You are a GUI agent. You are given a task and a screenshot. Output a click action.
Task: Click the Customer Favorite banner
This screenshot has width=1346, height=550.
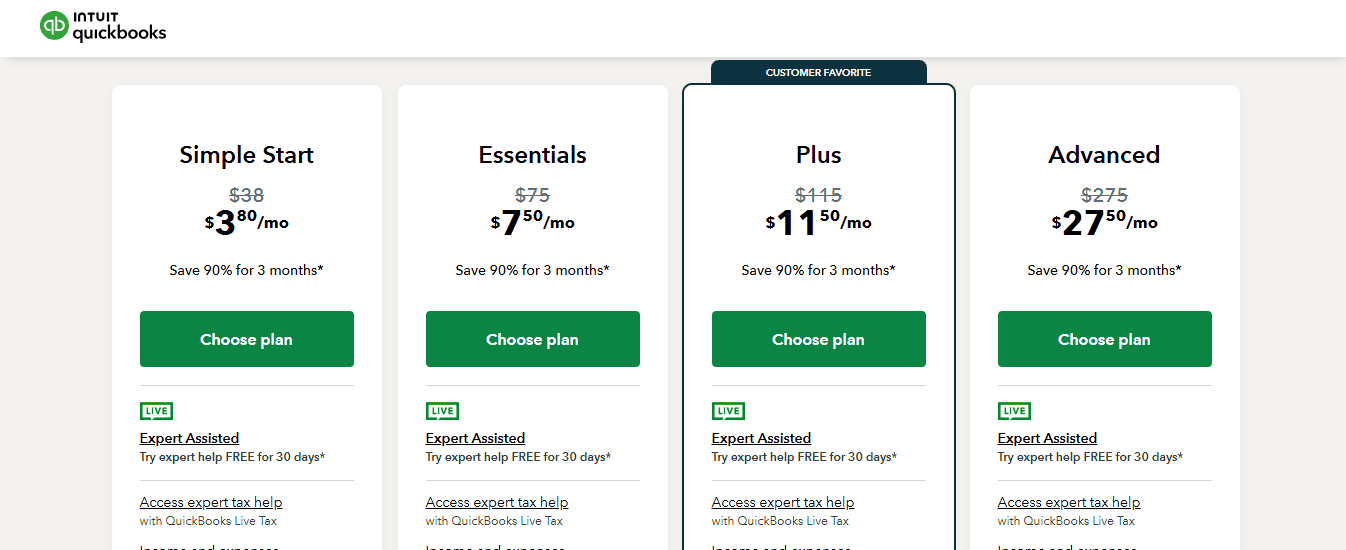pos(819,72)
